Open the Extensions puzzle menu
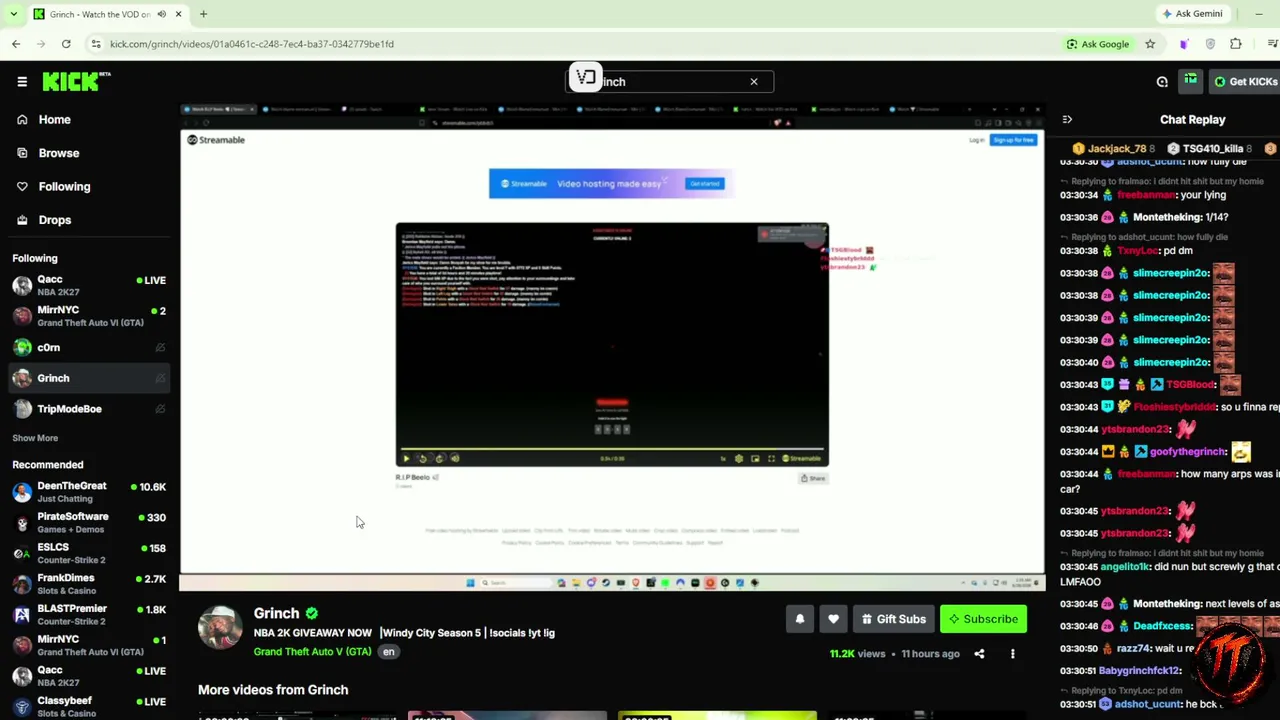 (x=1236, y=44)
